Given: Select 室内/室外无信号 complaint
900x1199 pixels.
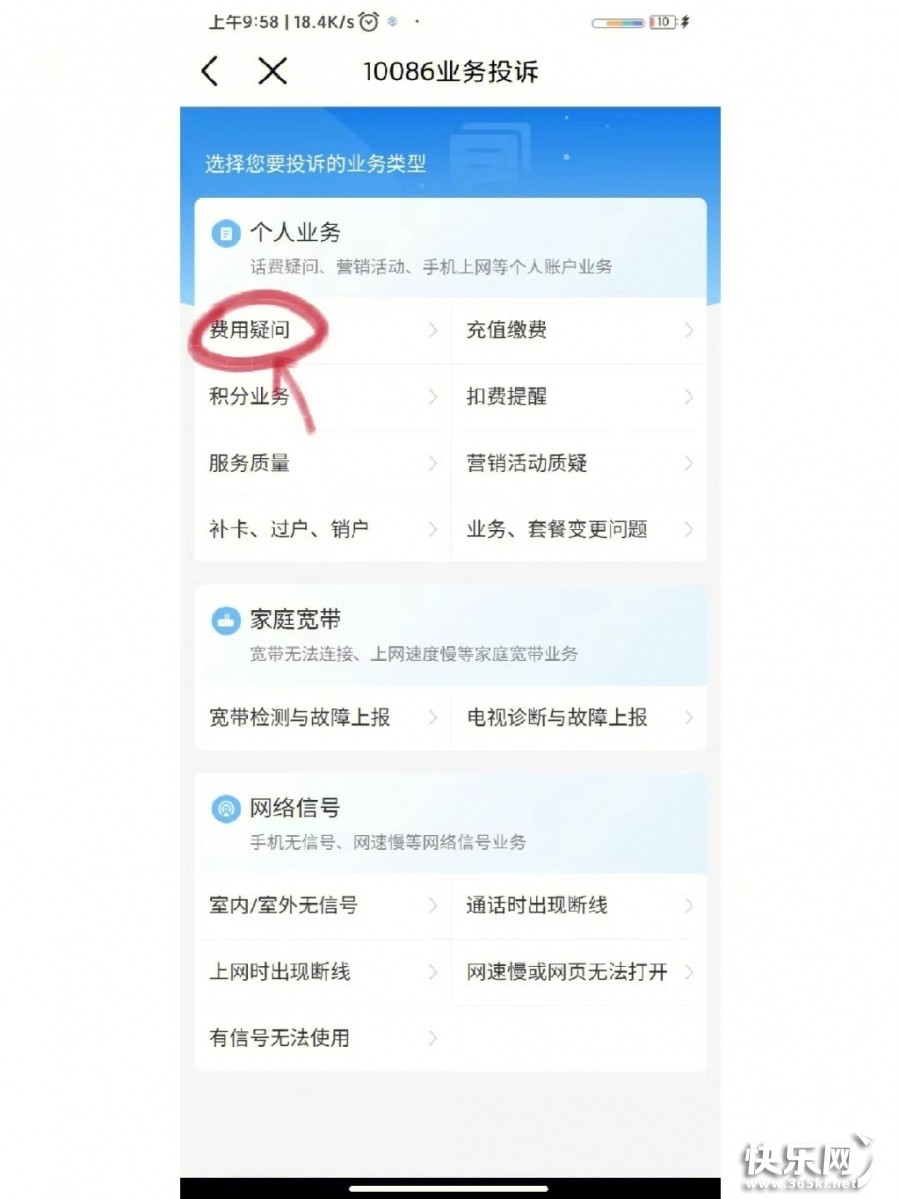Looking at the screenshot, I should coord(323,905).
